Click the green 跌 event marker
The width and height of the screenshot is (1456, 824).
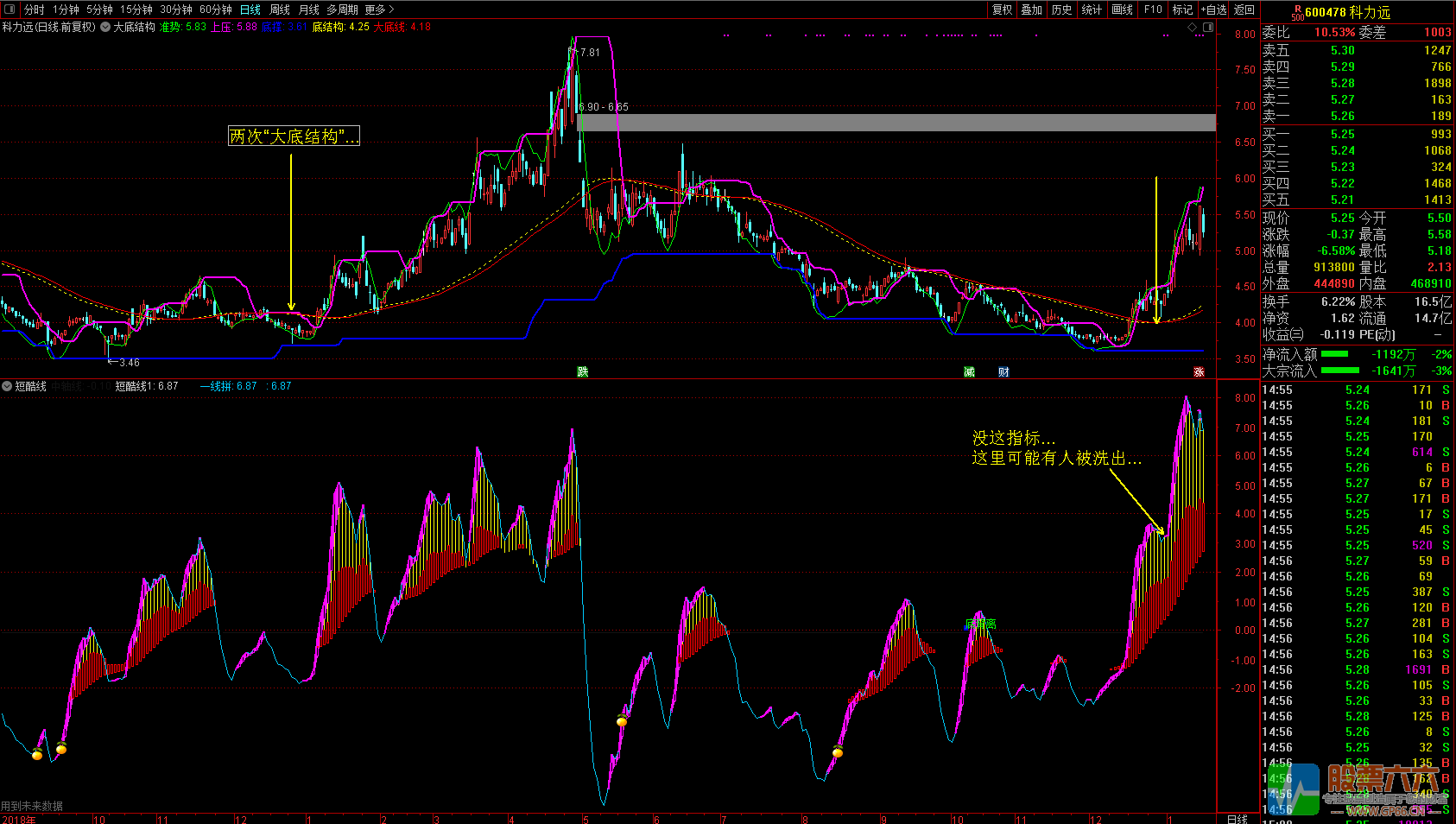click(583, 372)
